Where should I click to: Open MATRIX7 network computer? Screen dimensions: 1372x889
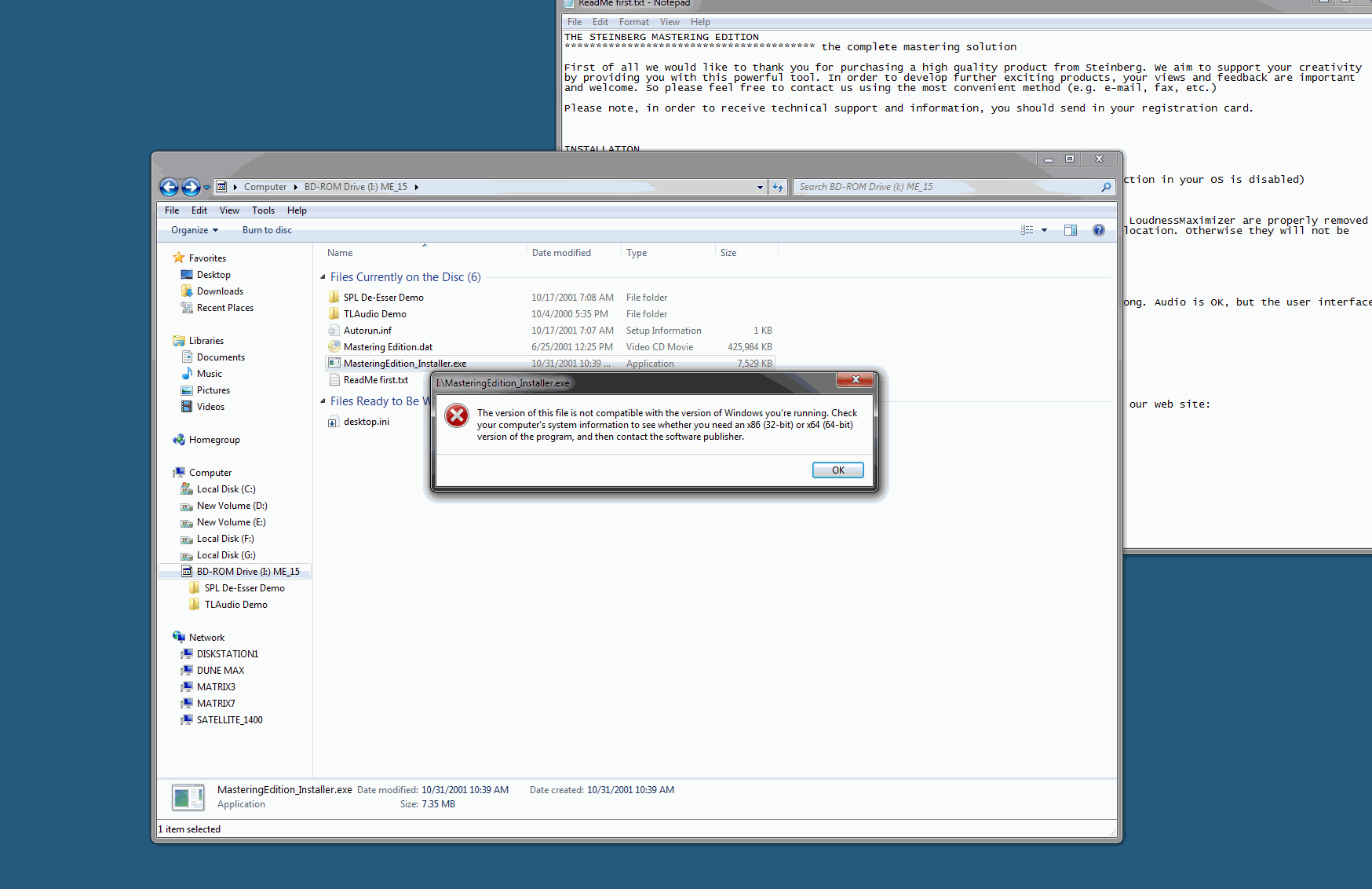point(208,704)
